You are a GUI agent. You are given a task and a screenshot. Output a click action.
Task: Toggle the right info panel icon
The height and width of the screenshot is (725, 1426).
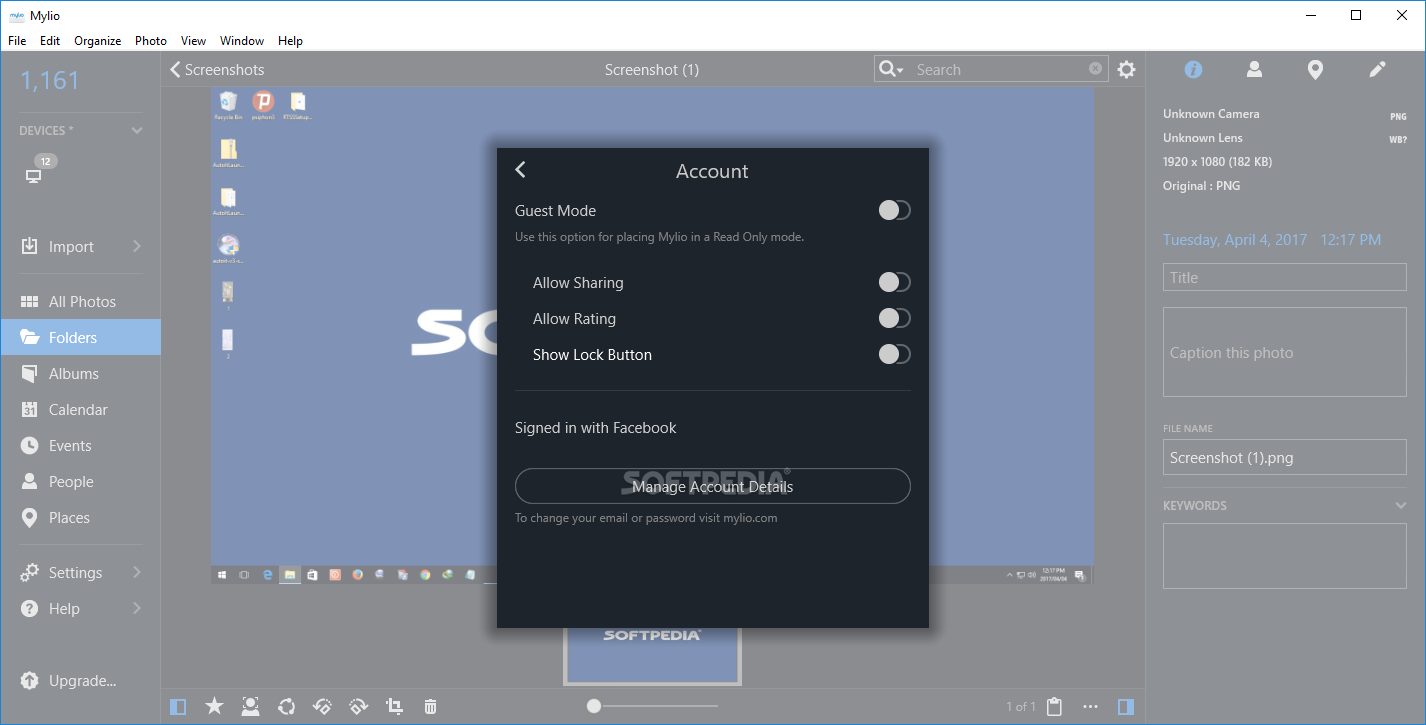click(x=1126, y=707)
